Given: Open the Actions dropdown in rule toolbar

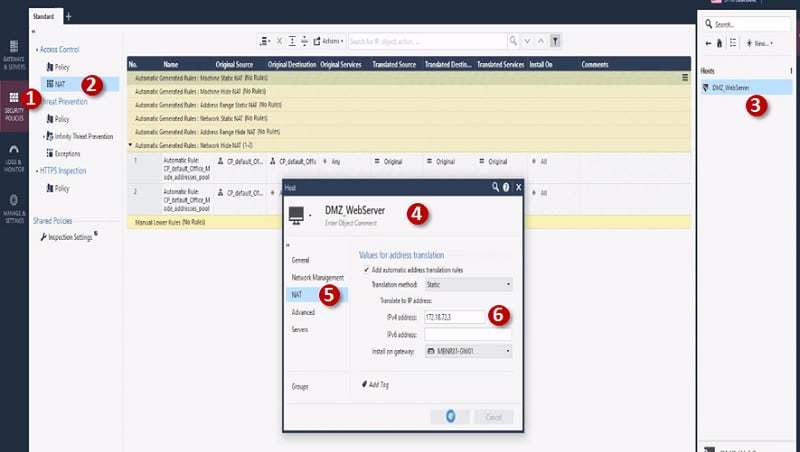Looking at the screenshot, I should [x=329, y=41].
